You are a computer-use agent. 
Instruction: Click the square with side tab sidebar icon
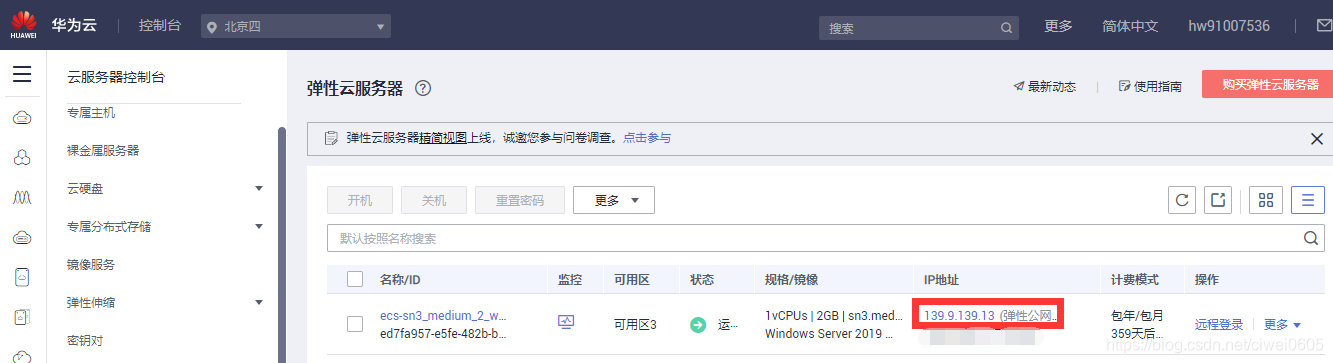tap(22, 317)
